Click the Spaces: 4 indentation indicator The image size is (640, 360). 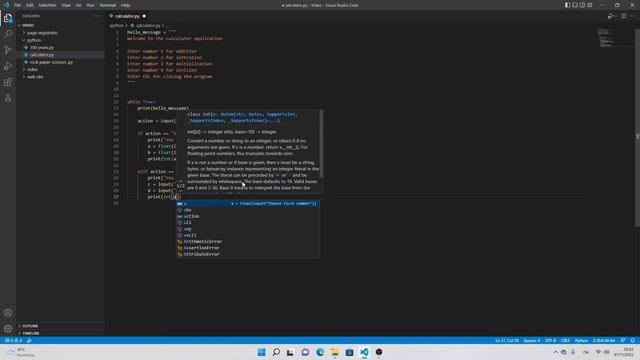[531, 340]
